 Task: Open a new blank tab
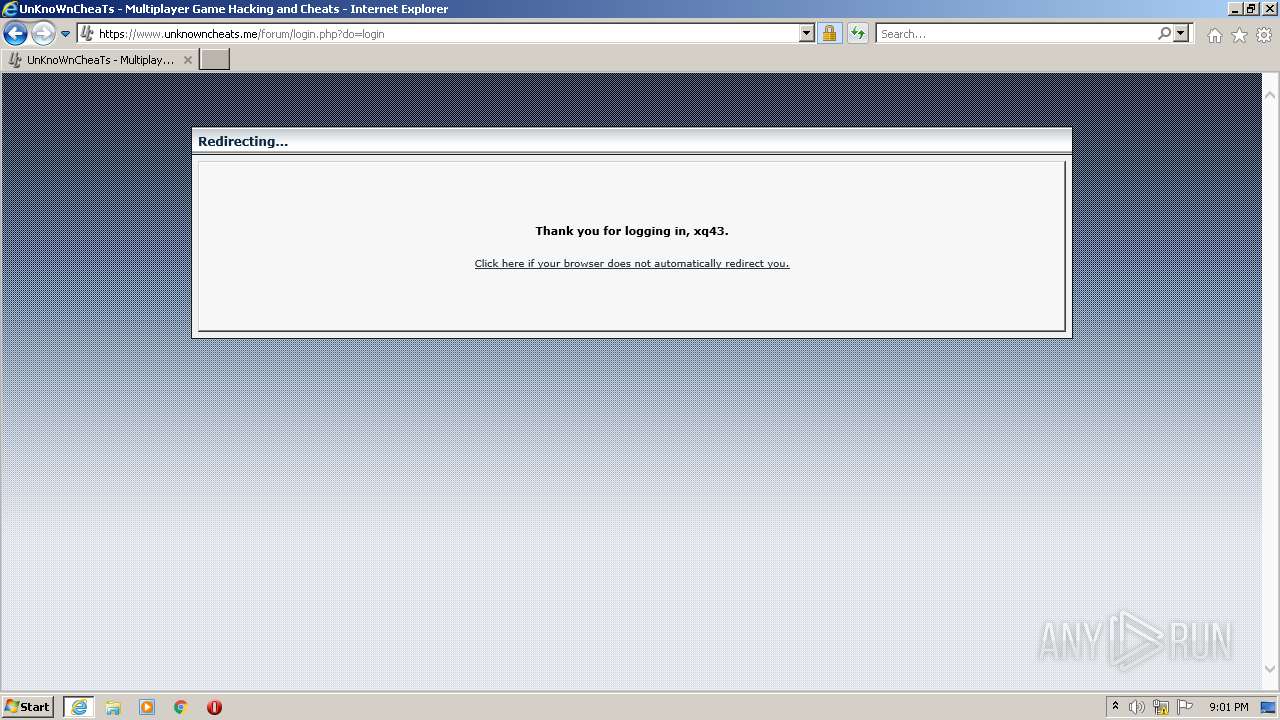coord(215,60)
